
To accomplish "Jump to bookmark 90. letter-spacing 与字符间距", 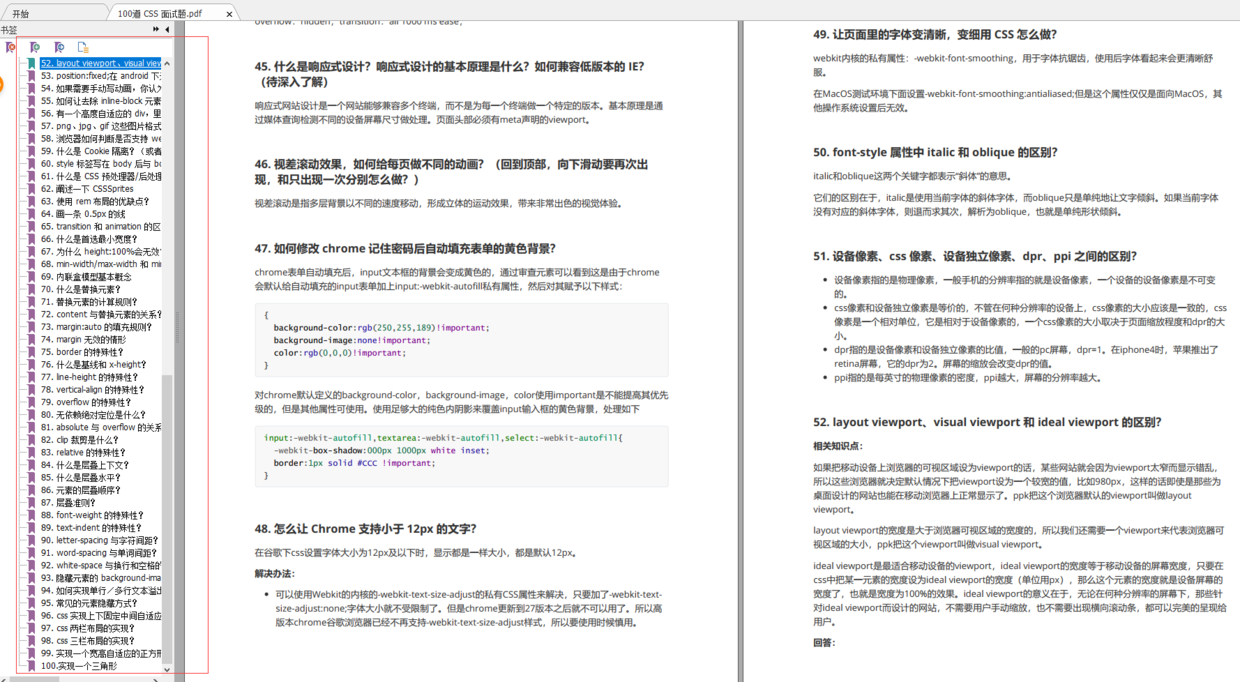I will 98,541.
